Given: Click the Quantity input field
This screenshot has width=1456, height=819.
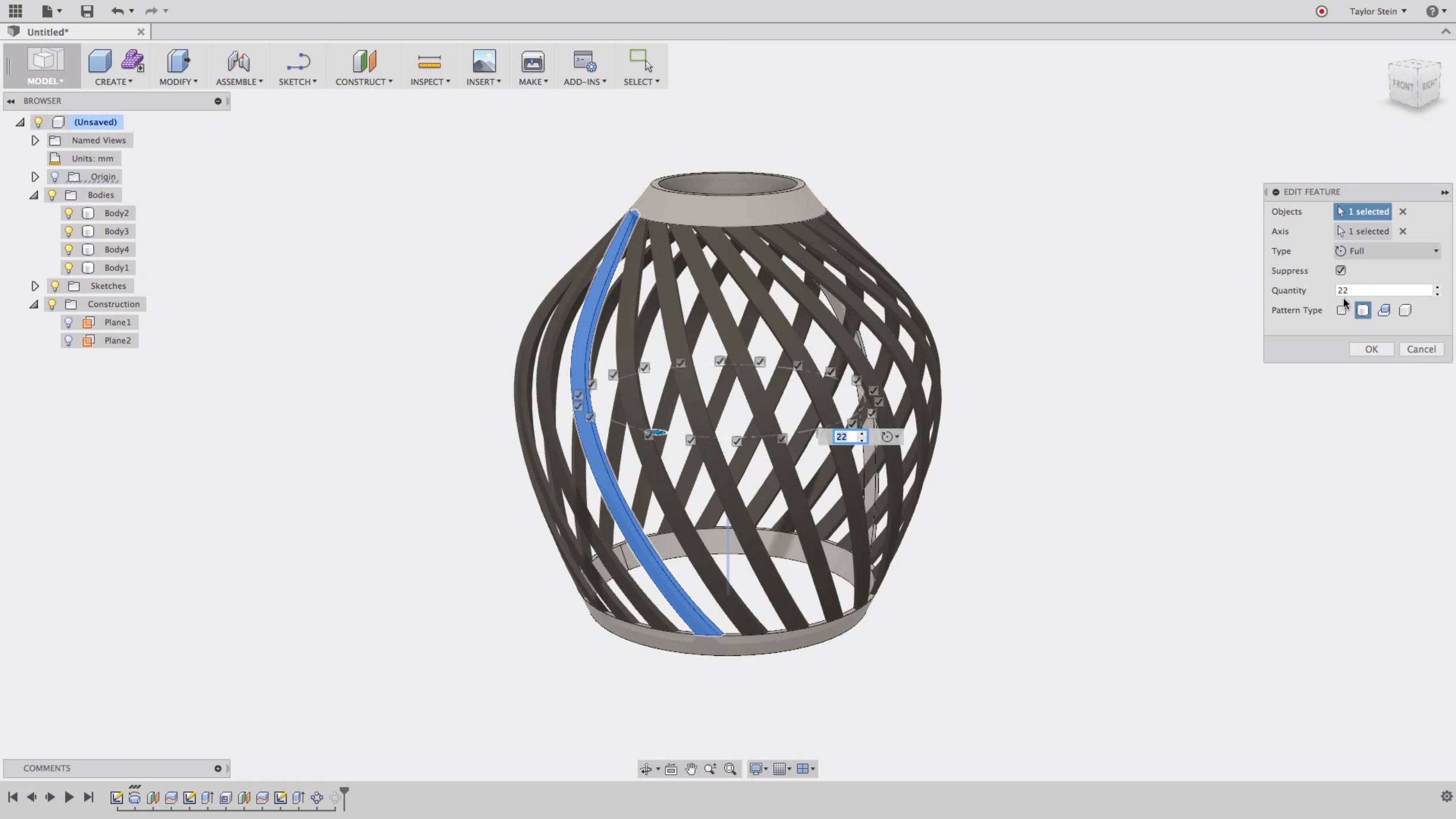Looking at the screenshot, I should point(1384,290).
